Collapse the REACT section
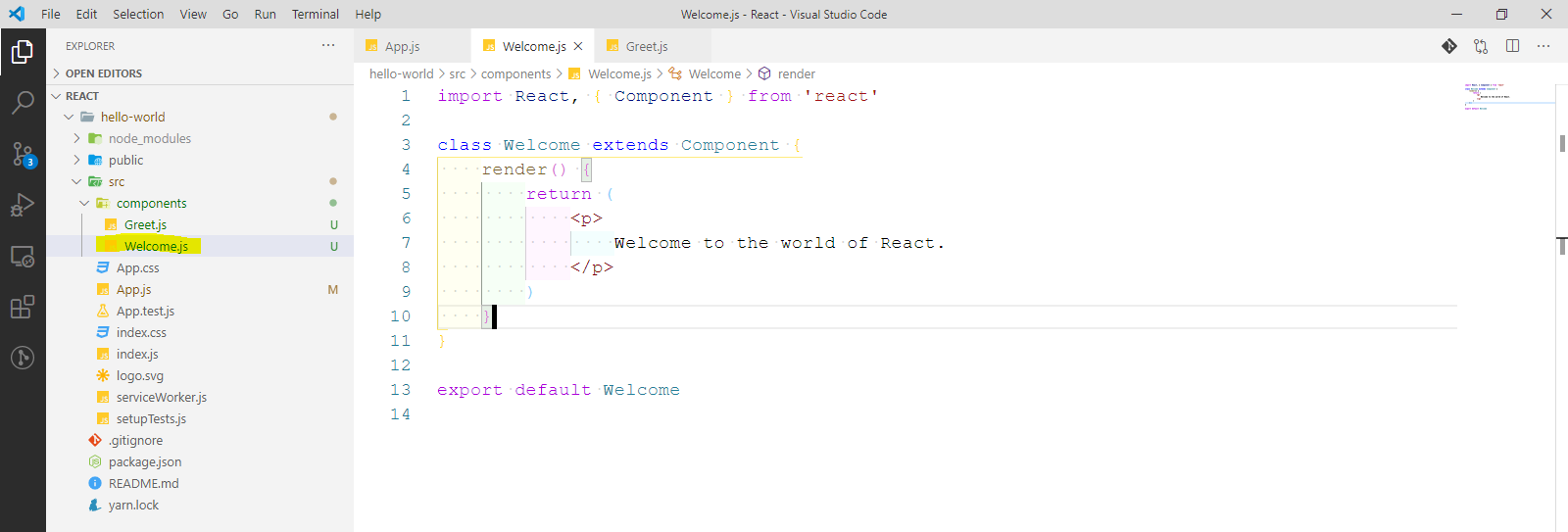The height and width of the screenshot is (532, 1568). click(200, 96)
